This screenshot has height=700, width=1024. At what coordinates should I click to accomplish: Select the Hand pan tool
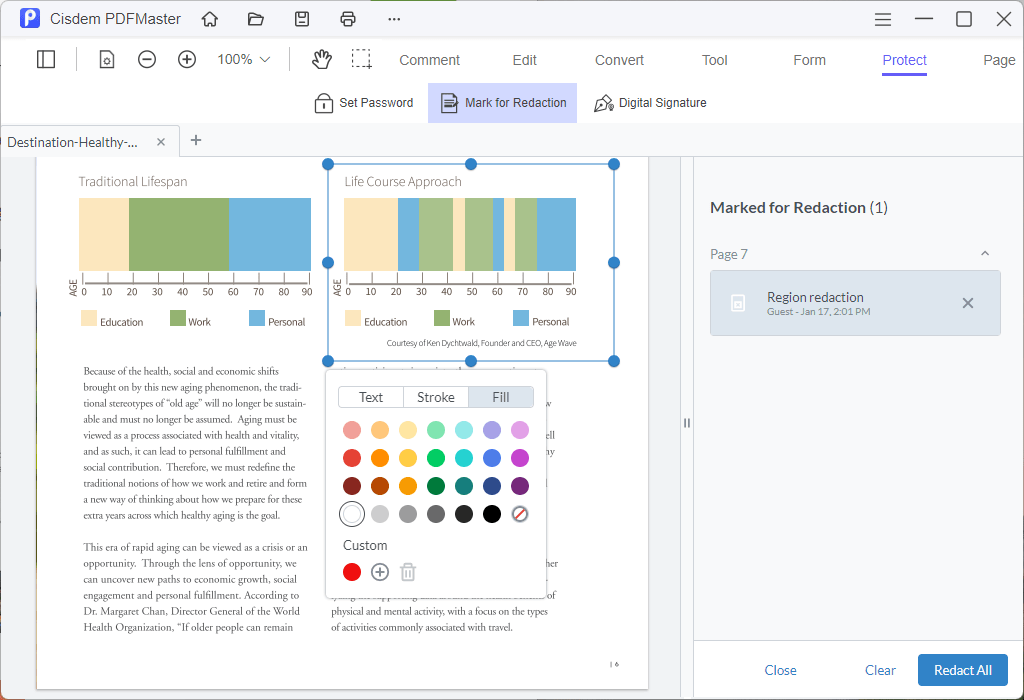coord(321,59)
